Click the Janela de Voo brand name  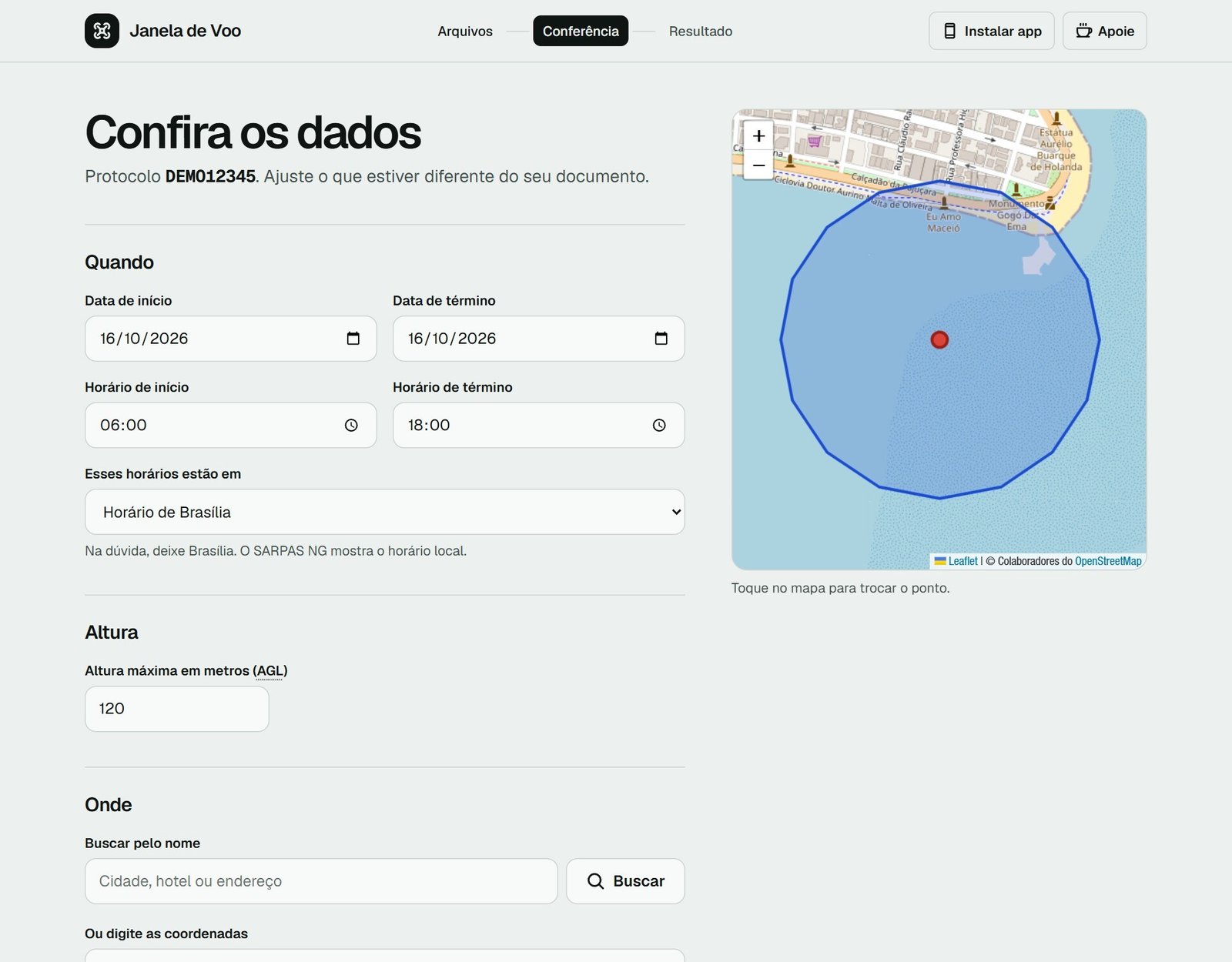[186, 31]
